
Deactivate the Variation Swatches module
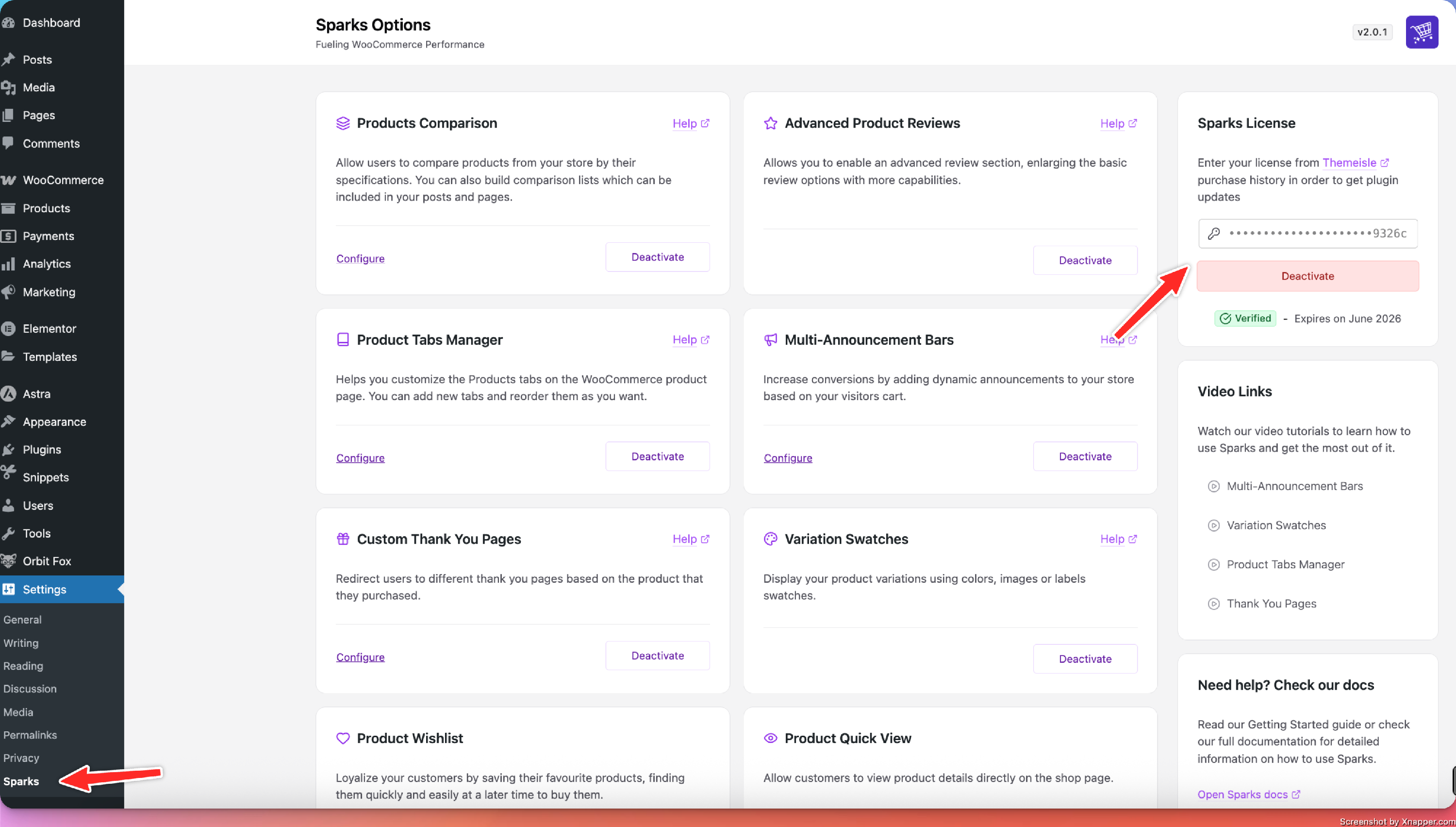coord(1085,659)
